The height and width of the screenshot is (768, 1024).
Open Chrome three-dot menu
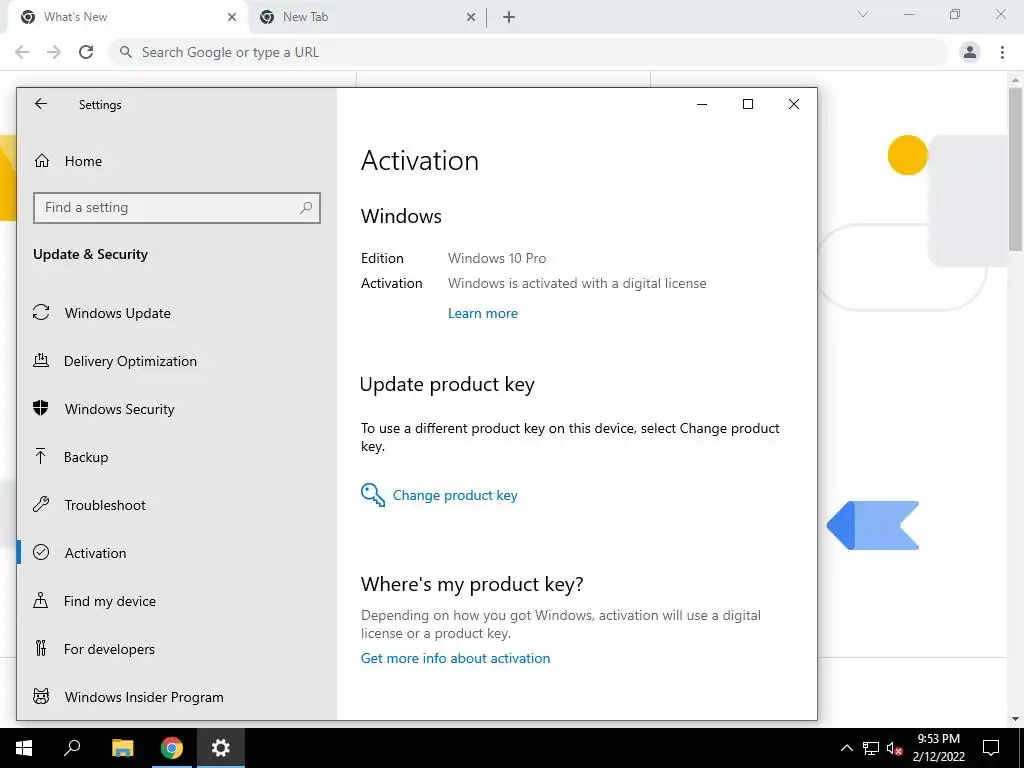point(1002,52)
